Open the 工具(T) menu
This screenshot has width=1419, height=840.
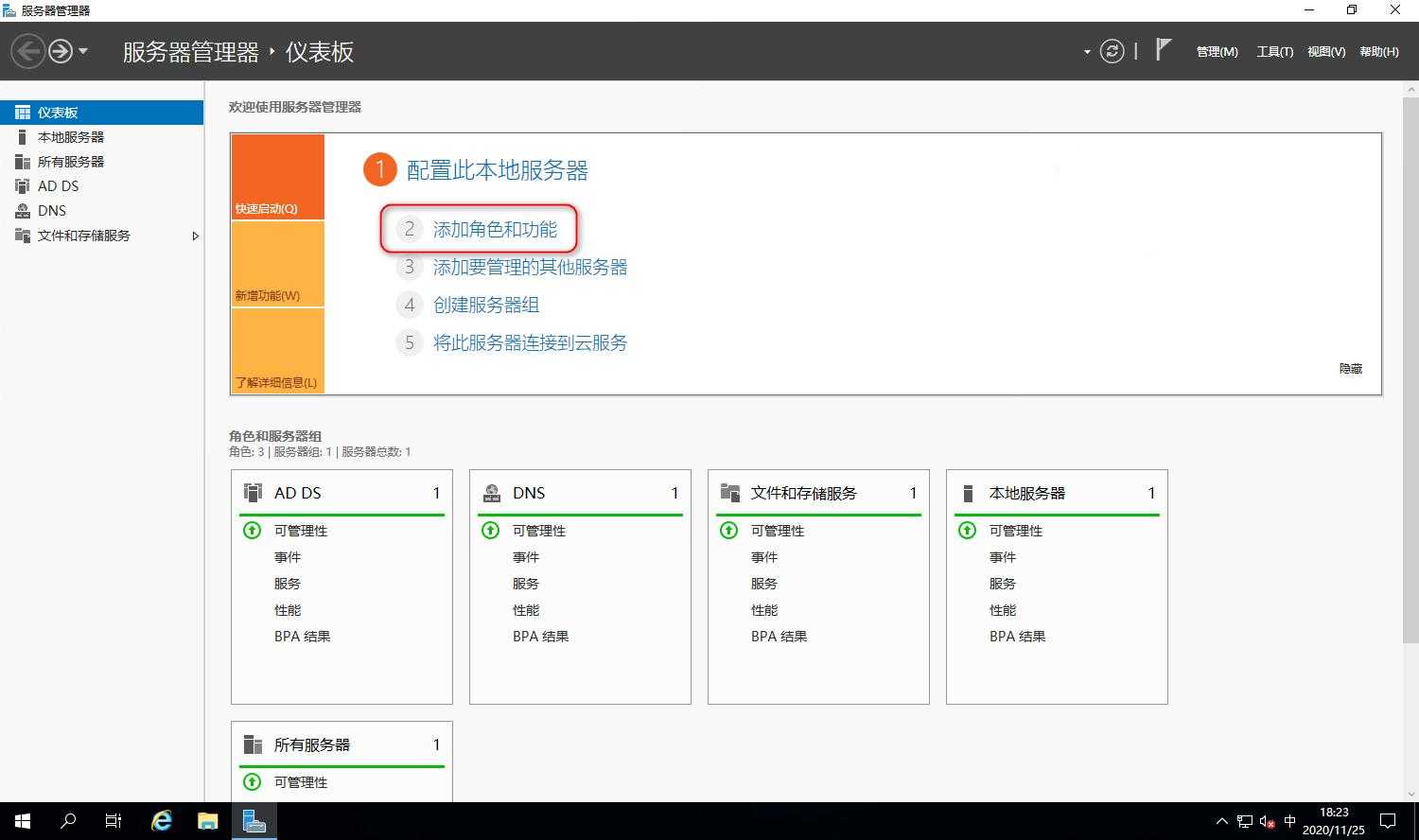tap(1274, 52)
